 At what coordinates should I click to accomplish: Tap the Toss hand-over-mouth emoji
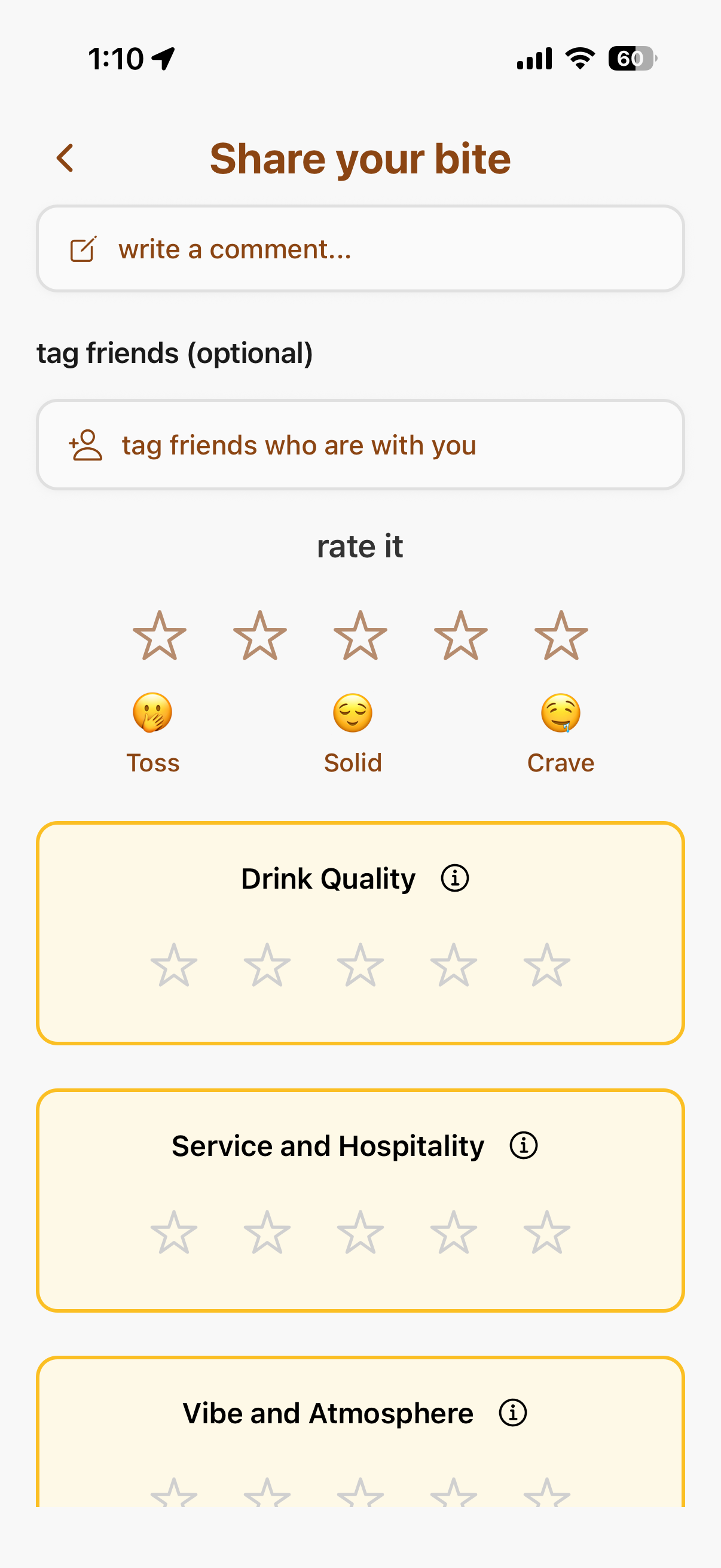152,712
